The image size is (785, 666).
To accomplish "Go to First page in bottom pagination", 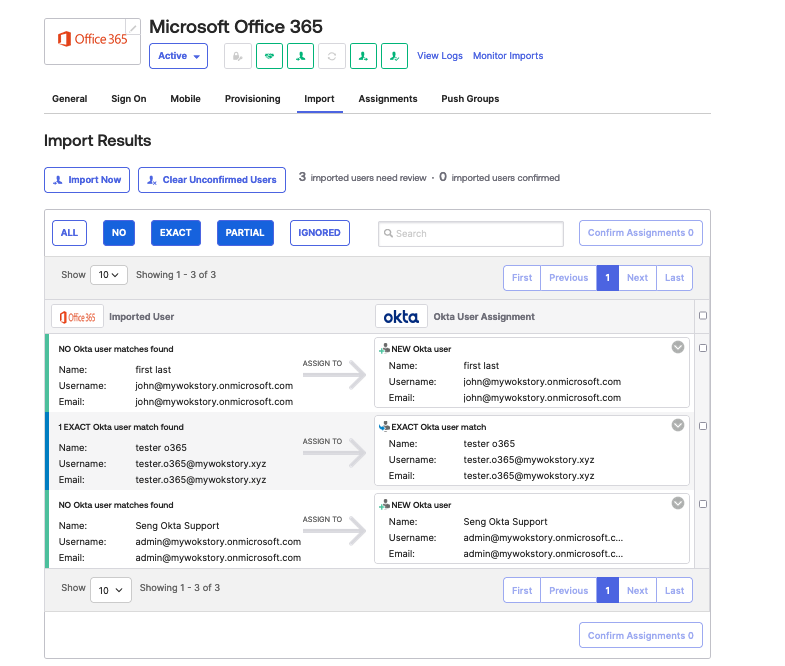I will (x=522, y=590).
